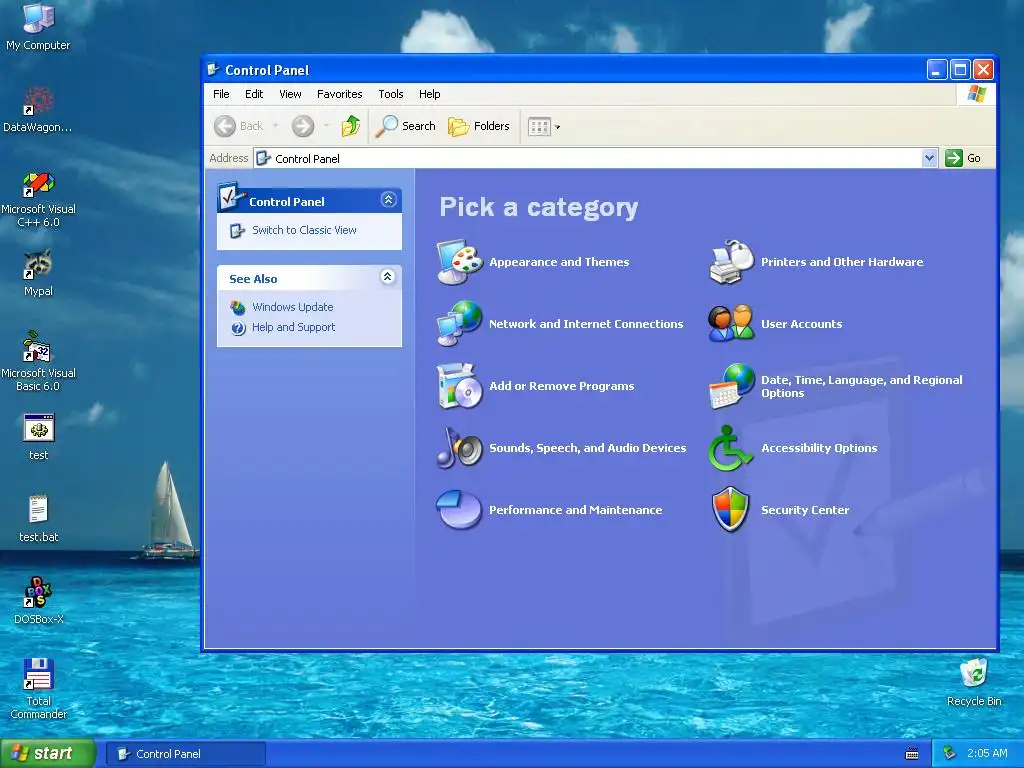Image resolution: width=1024 pixels, height=768 pixels.
Task: Click the Safely Remove Hardware tray icon
Action: [x=950, y=754]
